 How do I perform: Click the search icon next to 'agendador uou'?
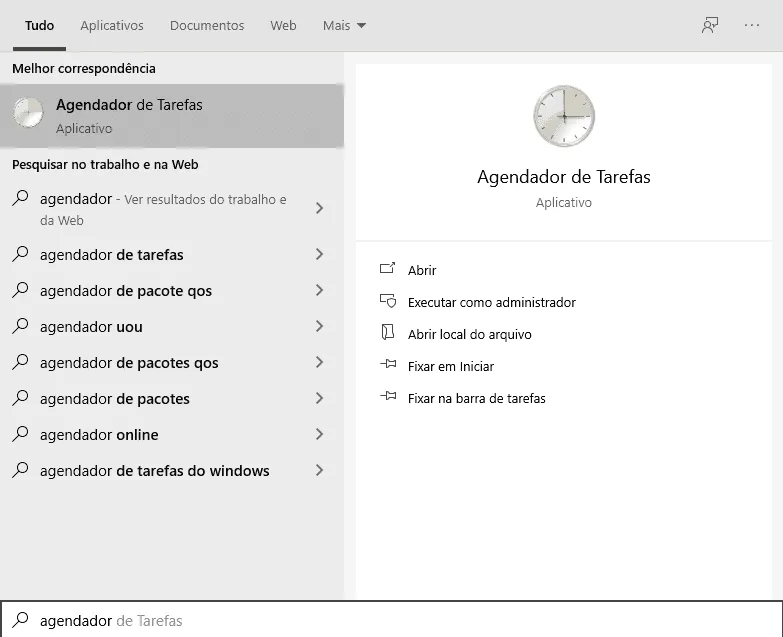[x=20, y=325]
